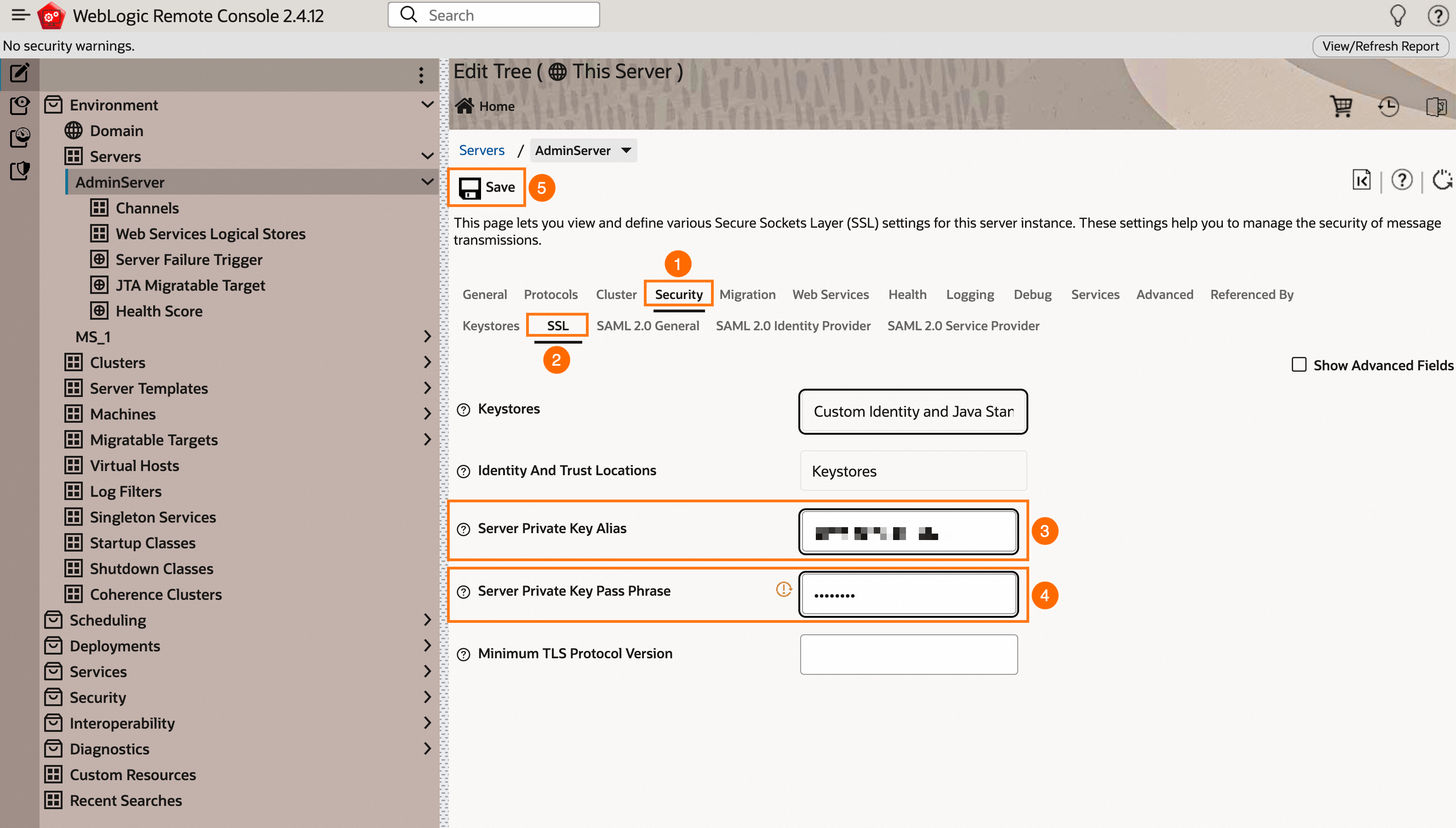1456x828 pixels.
Task: Expand the Security tree node
Action: [x=427, y=697]
